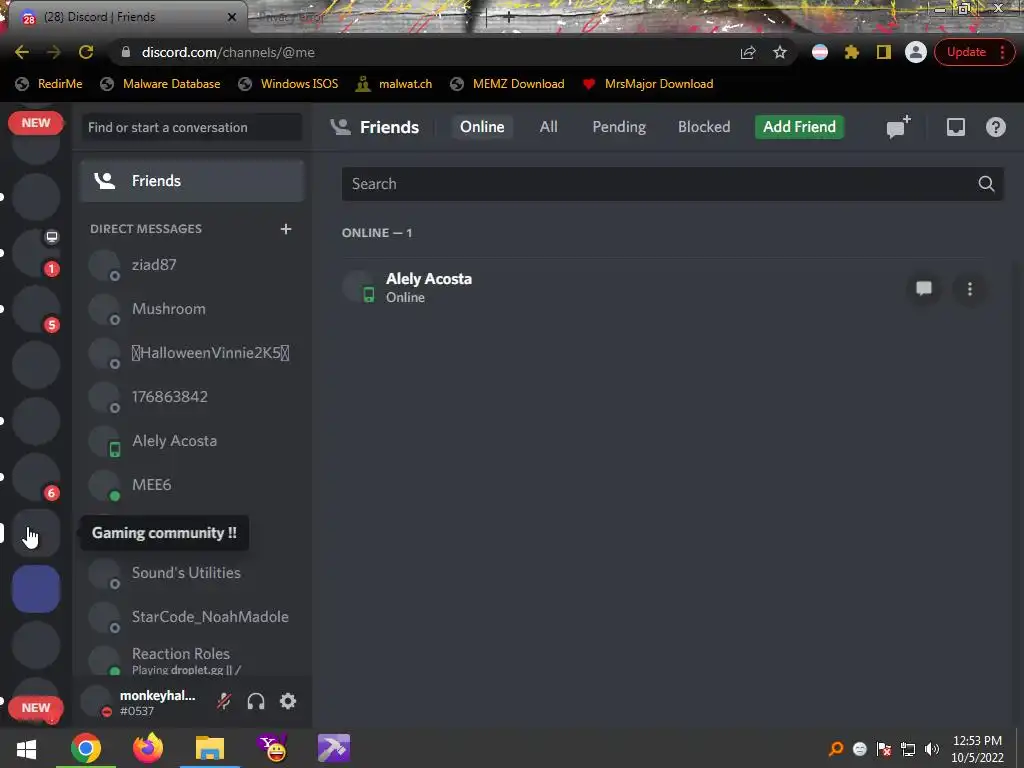
Task: Open the RedirMe bookmark
Action: click(49, 84)
